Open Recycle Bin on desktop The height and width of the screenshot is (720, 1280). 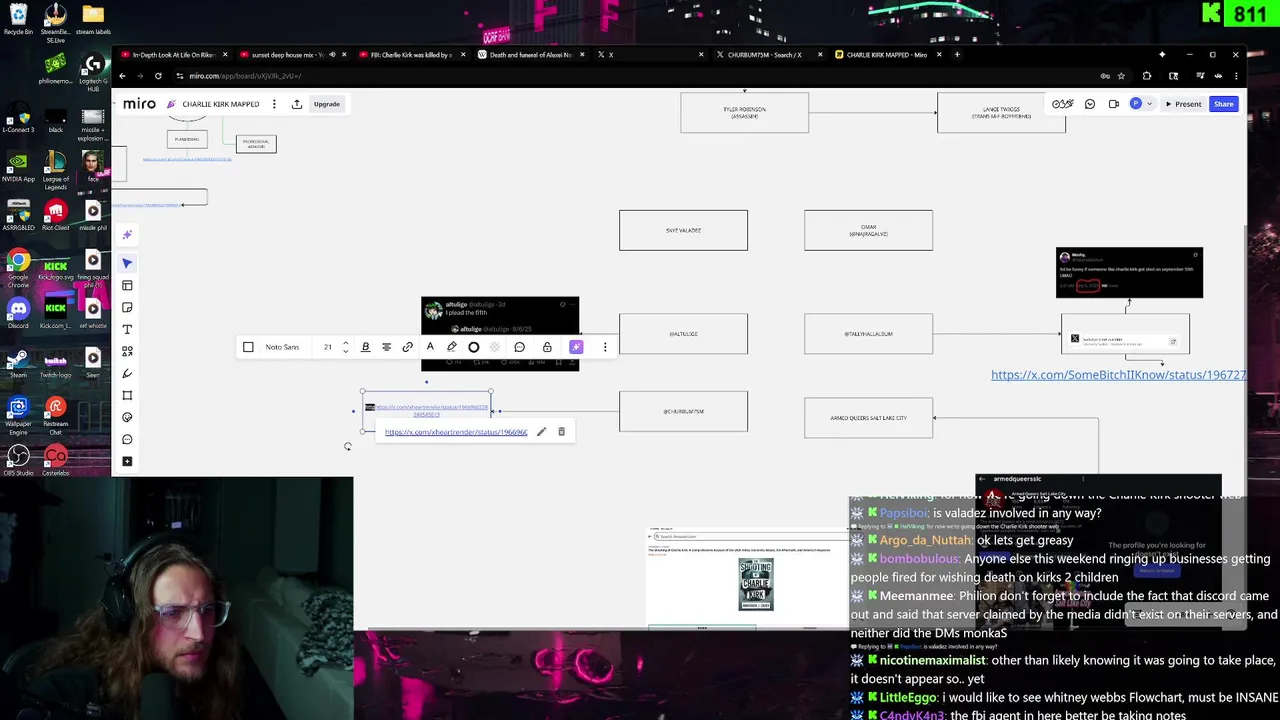click(18, 17)
